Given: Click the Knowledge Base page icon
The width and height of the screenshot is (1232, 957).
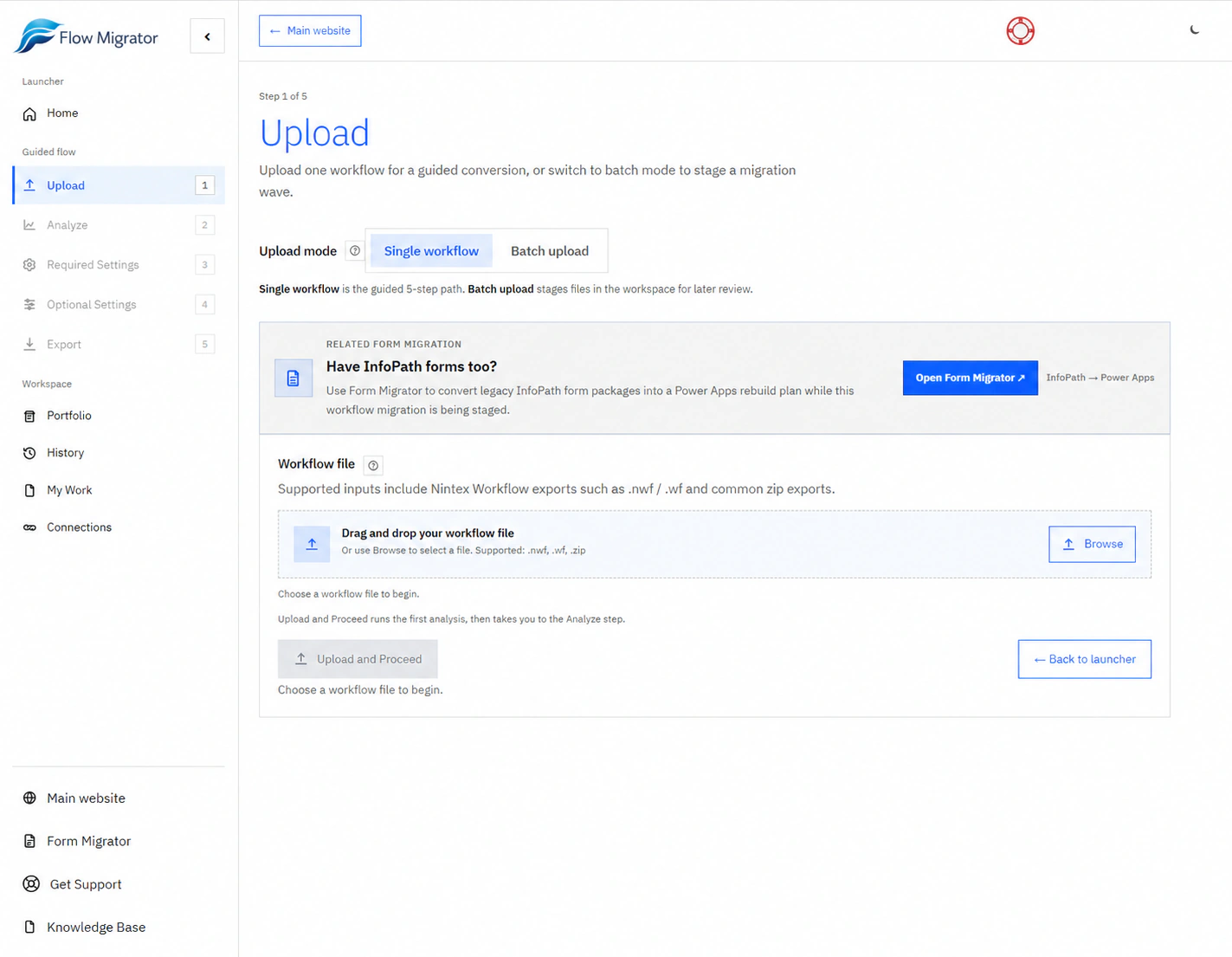Looking at the screenshot, I should (x=29, y=927).
